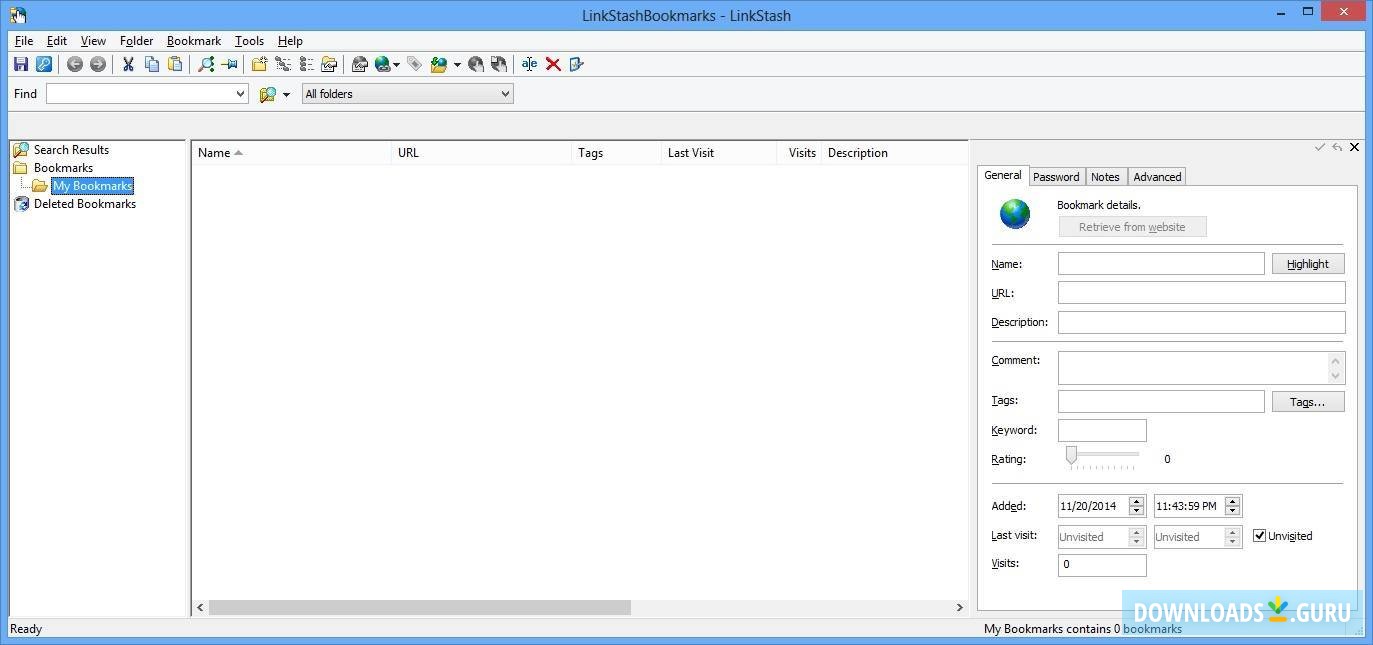Click the New Folder toolbar icon
This screenshot has height=645, width=1373.
pos(259,64)
